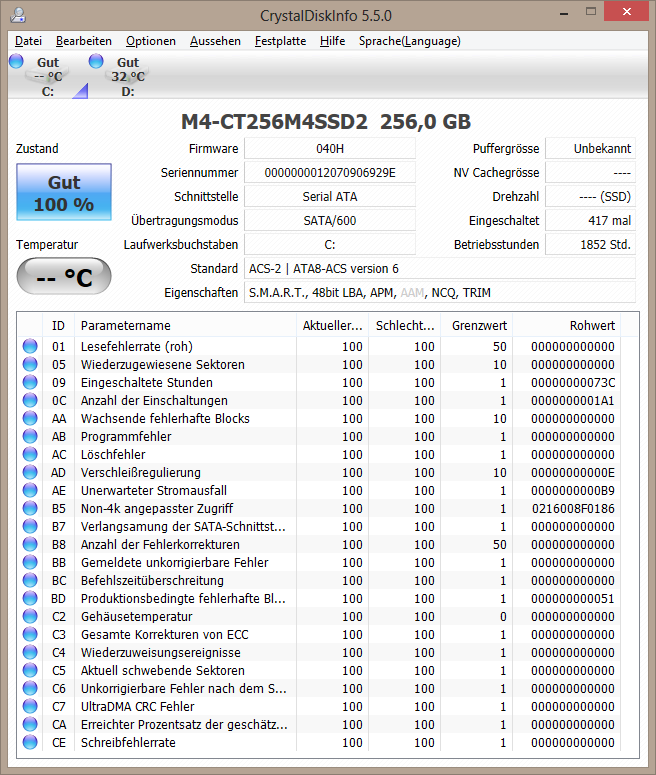
Task: Click the Seriennummer value field
Action: [330, 172]
